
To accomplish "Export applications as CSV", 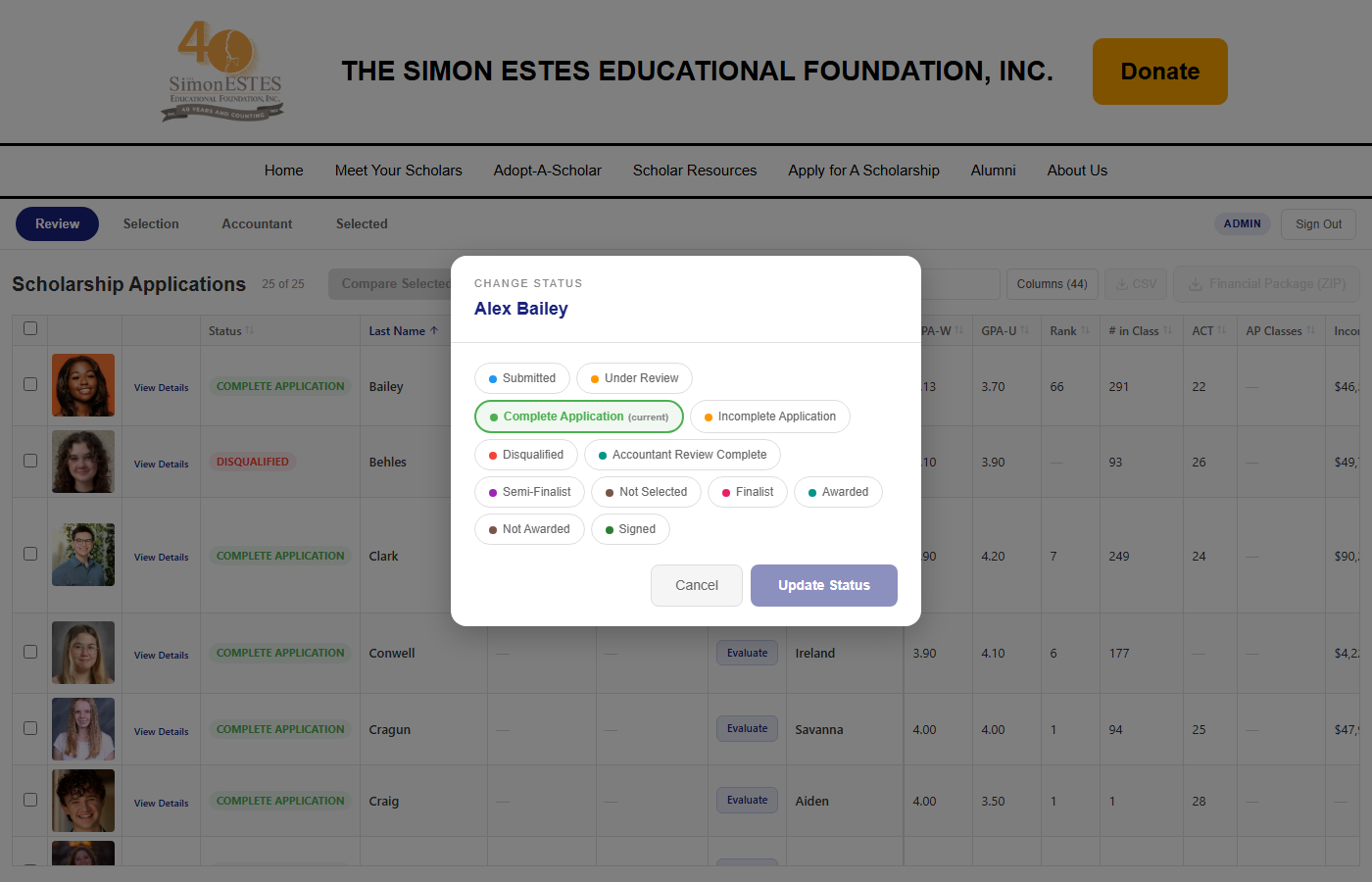I will (1135, 284).
